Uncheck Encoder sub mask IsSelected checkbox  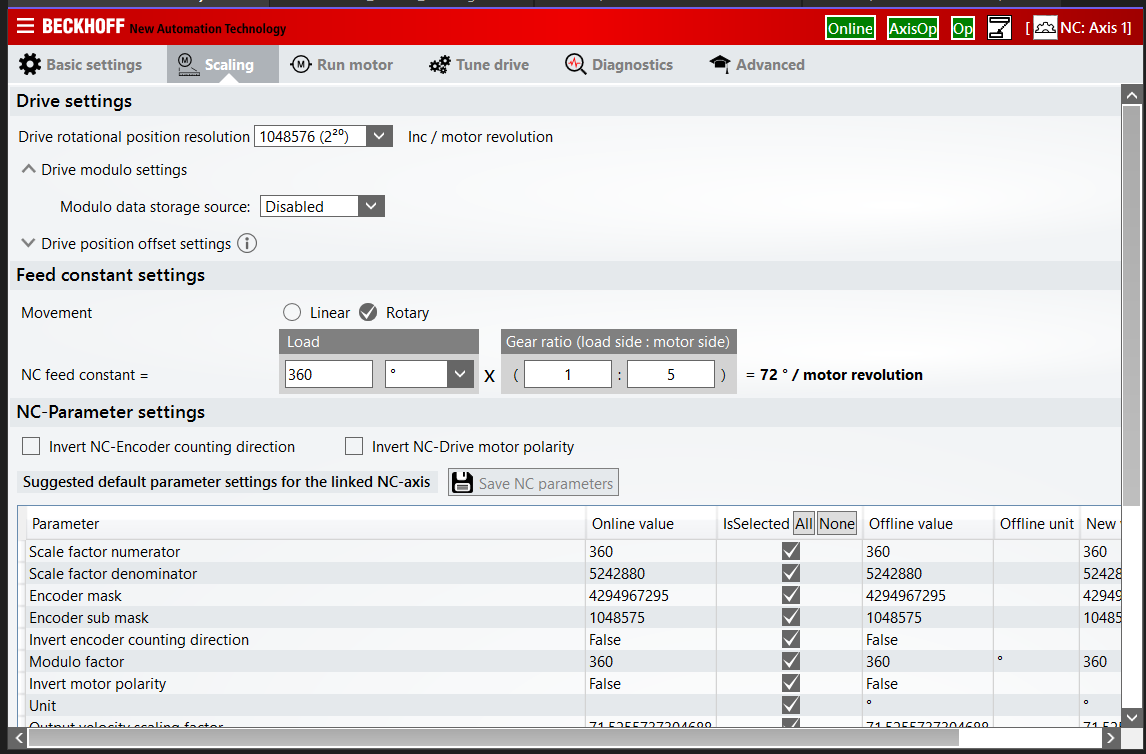coord(790,617)
